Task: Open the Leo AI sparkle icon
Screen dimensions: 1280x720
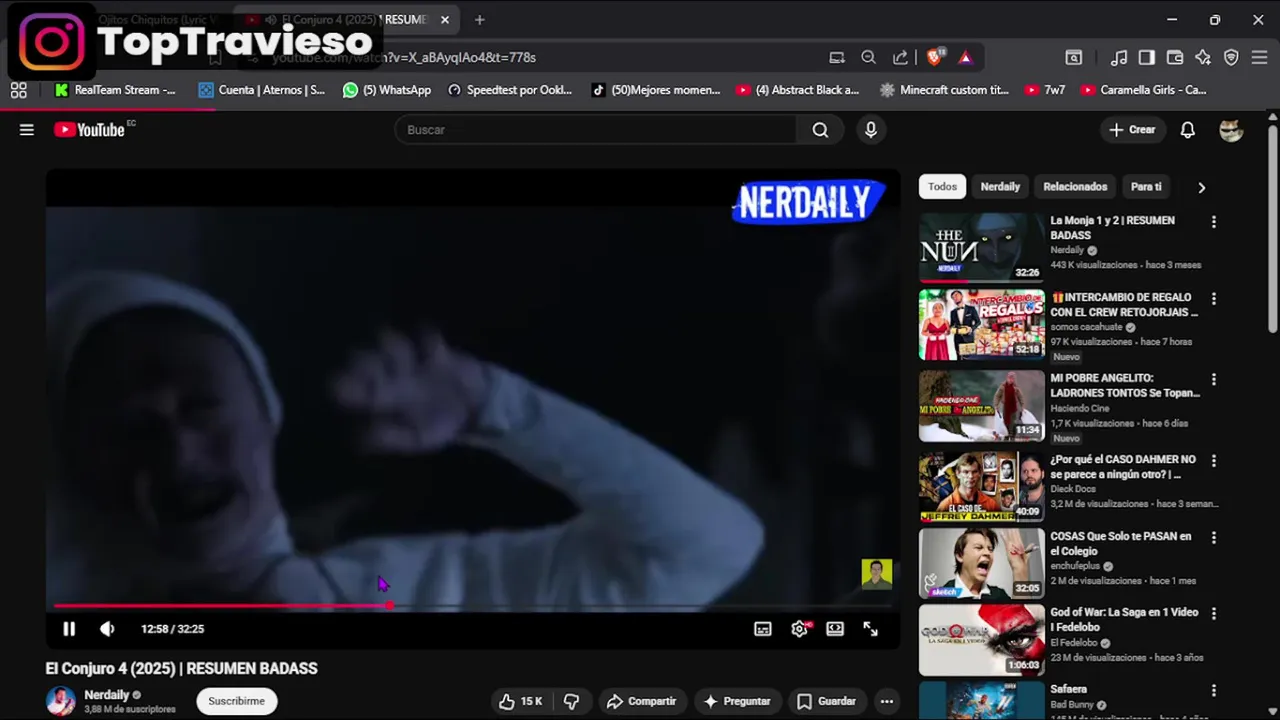Action: coord(1203,58)
